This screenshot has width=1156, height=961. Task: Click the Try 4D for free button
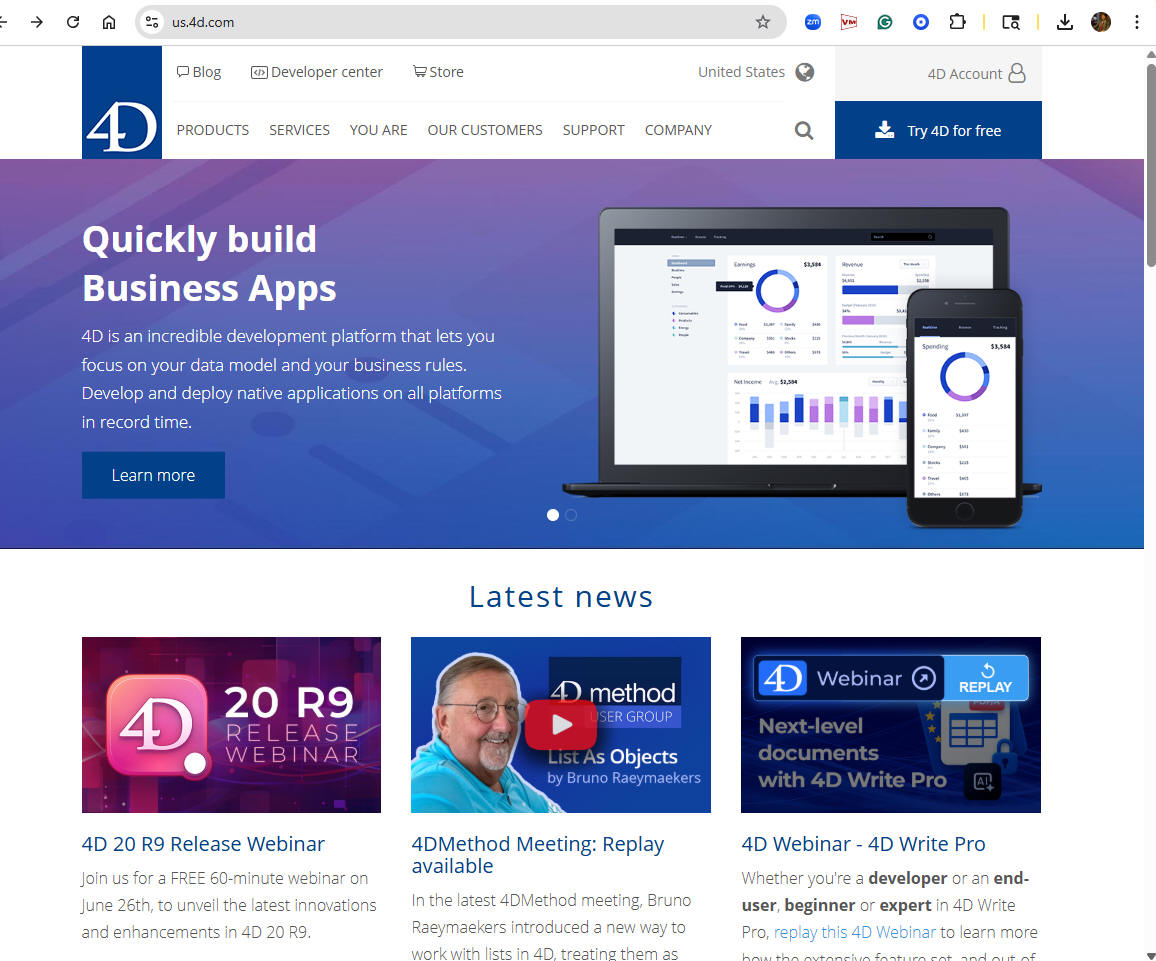coord(938,130)
